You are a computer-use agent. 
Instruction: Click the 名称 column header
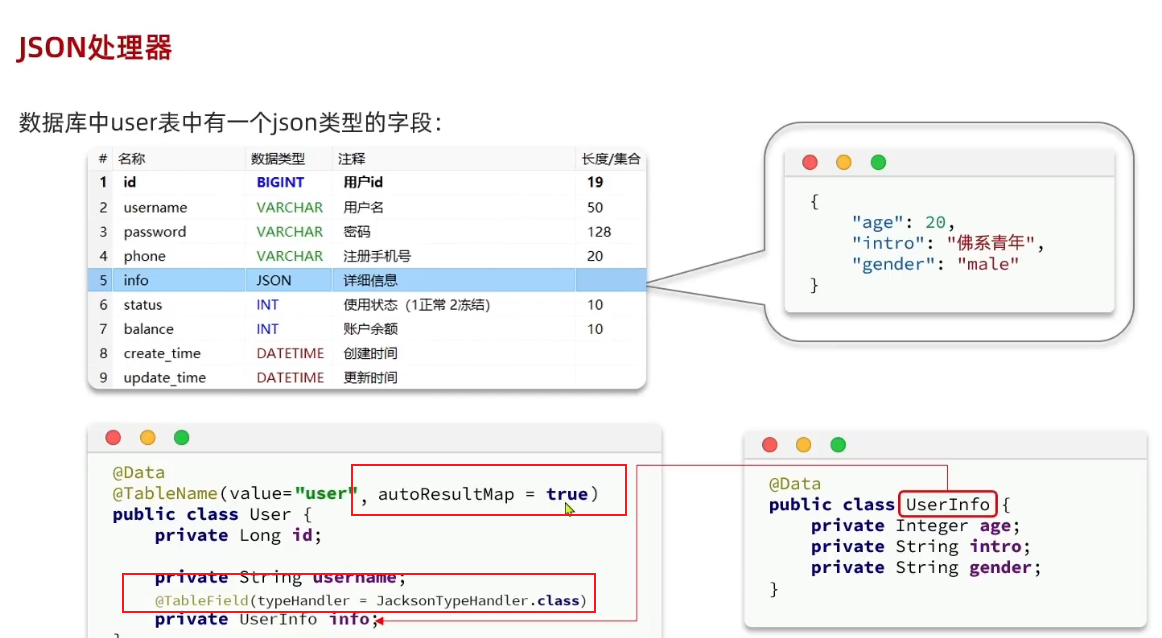pyautogui.click(x=131, y=159)
